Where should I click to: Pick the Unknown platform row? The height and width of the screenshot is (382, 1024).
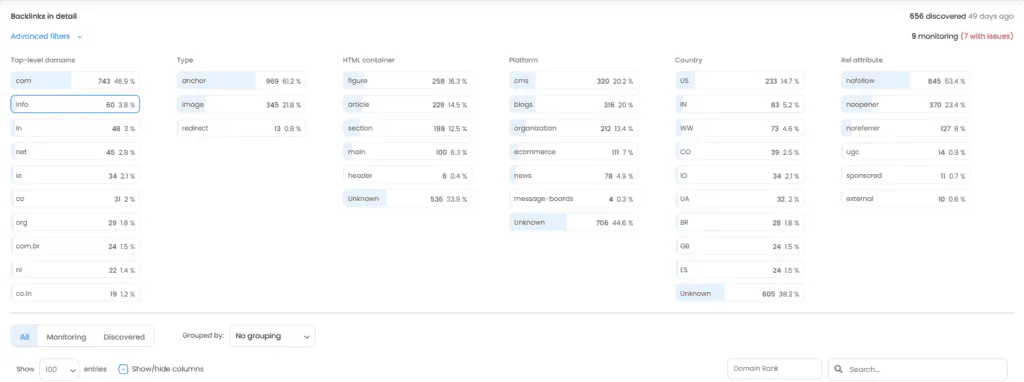pos(573,223)
